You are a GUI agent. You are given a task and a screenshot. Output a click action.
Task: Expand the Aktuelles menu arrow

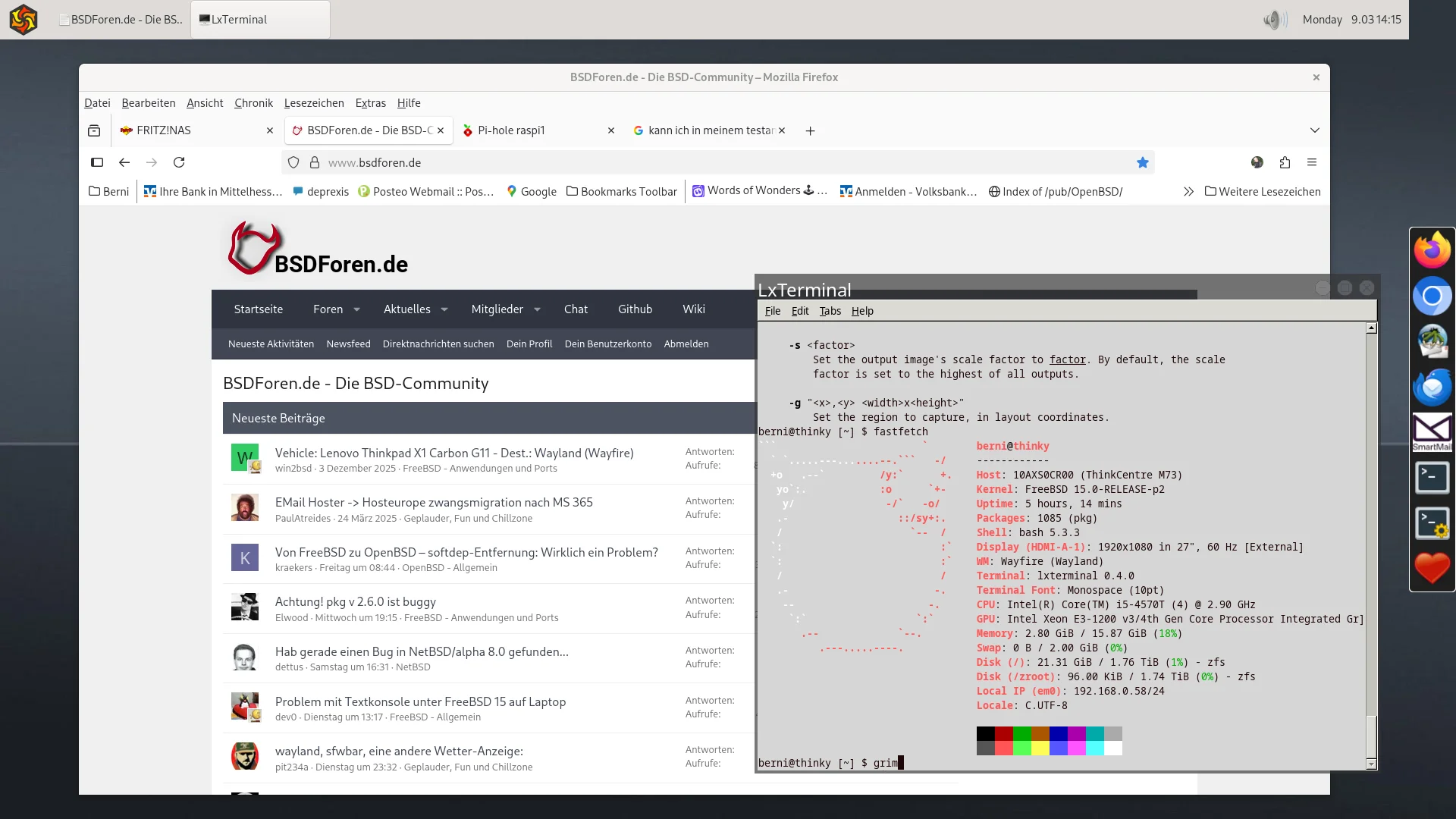coord(444,309)
